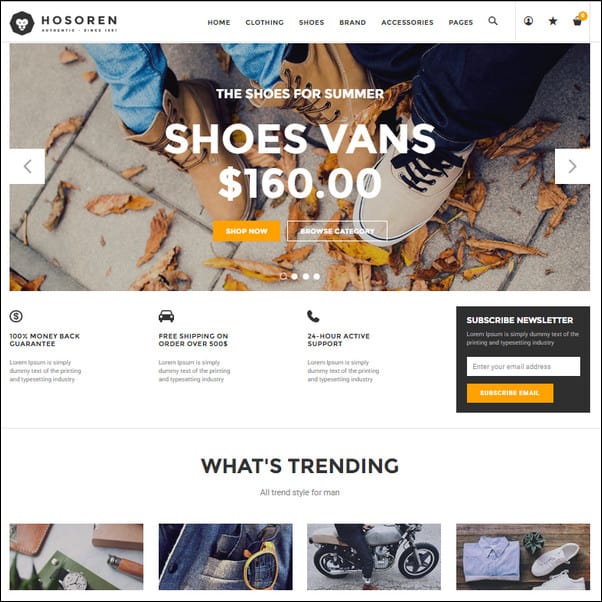The width and height of the screenshot is (602, 602).
Task: Click the free shipping car icon
Action: point(166,316)
